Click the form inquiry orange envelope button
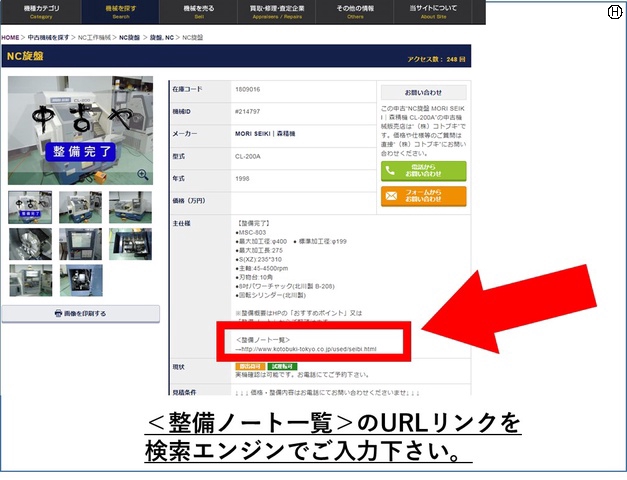 (423, 196)
